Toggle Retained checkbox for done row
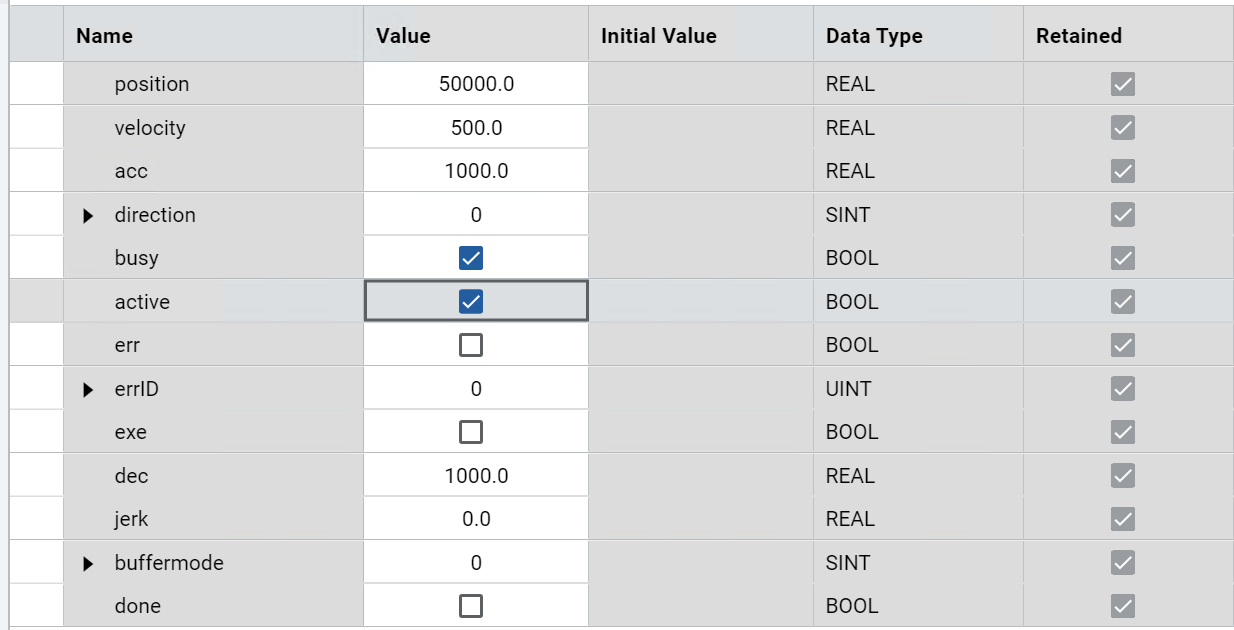 pyautogui.click(x=1123, y=606)
